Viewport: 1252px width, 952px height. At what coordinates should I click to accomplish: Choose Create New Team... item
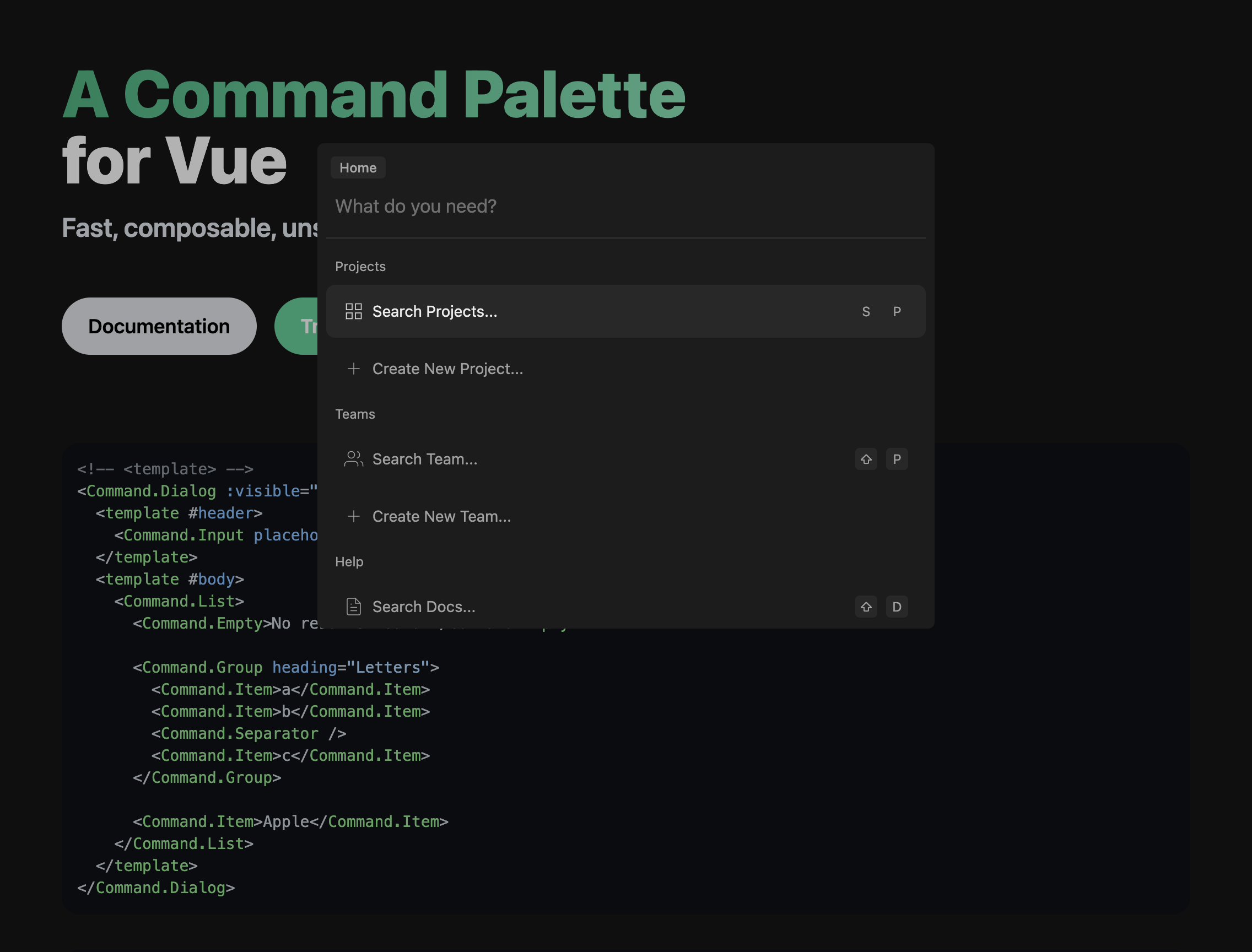tap(625, 516)
